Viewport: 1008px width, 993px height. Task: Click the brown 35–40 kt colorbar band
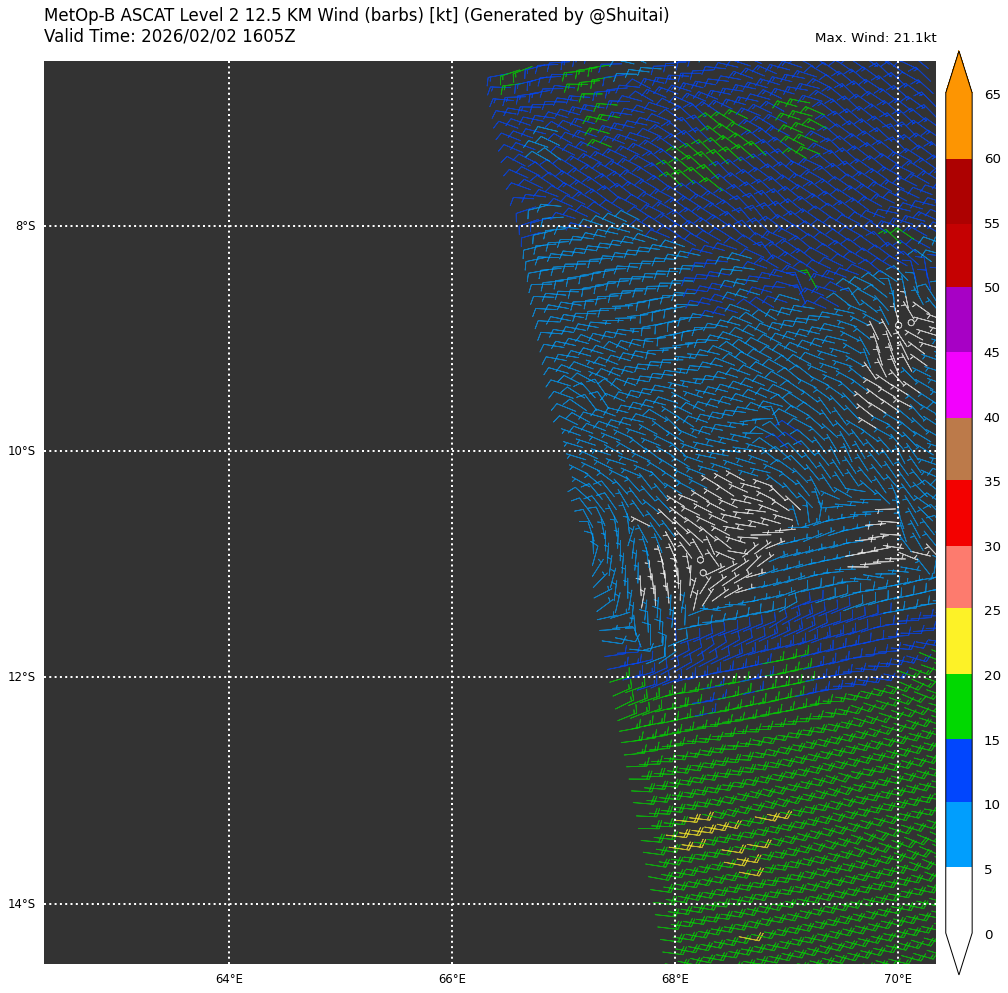958,448
